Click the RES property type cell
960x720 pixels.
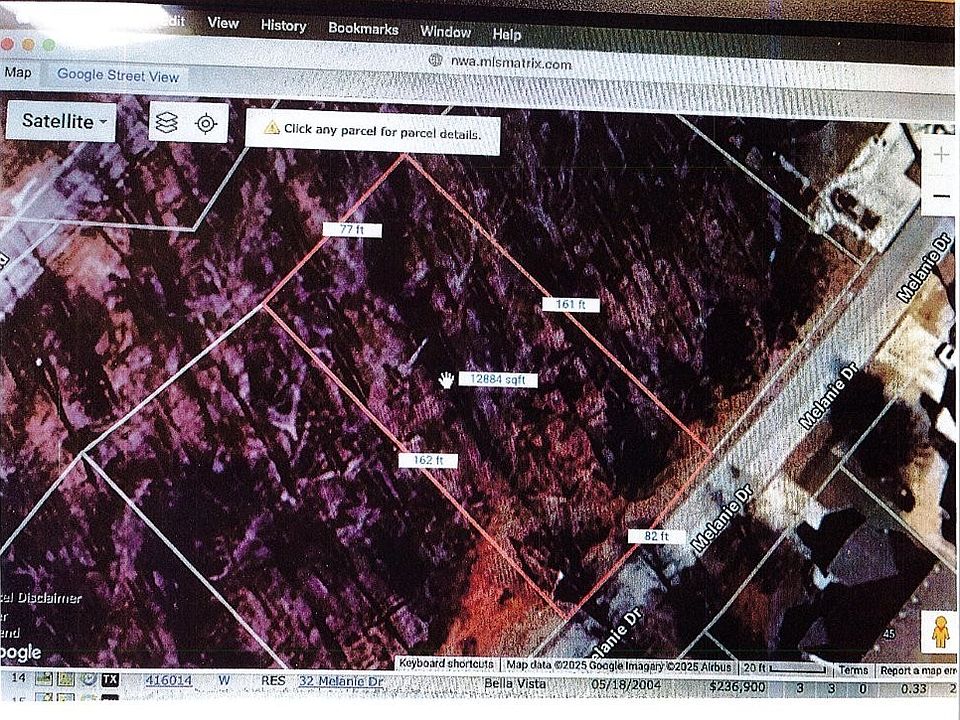(x=273, y=681)
